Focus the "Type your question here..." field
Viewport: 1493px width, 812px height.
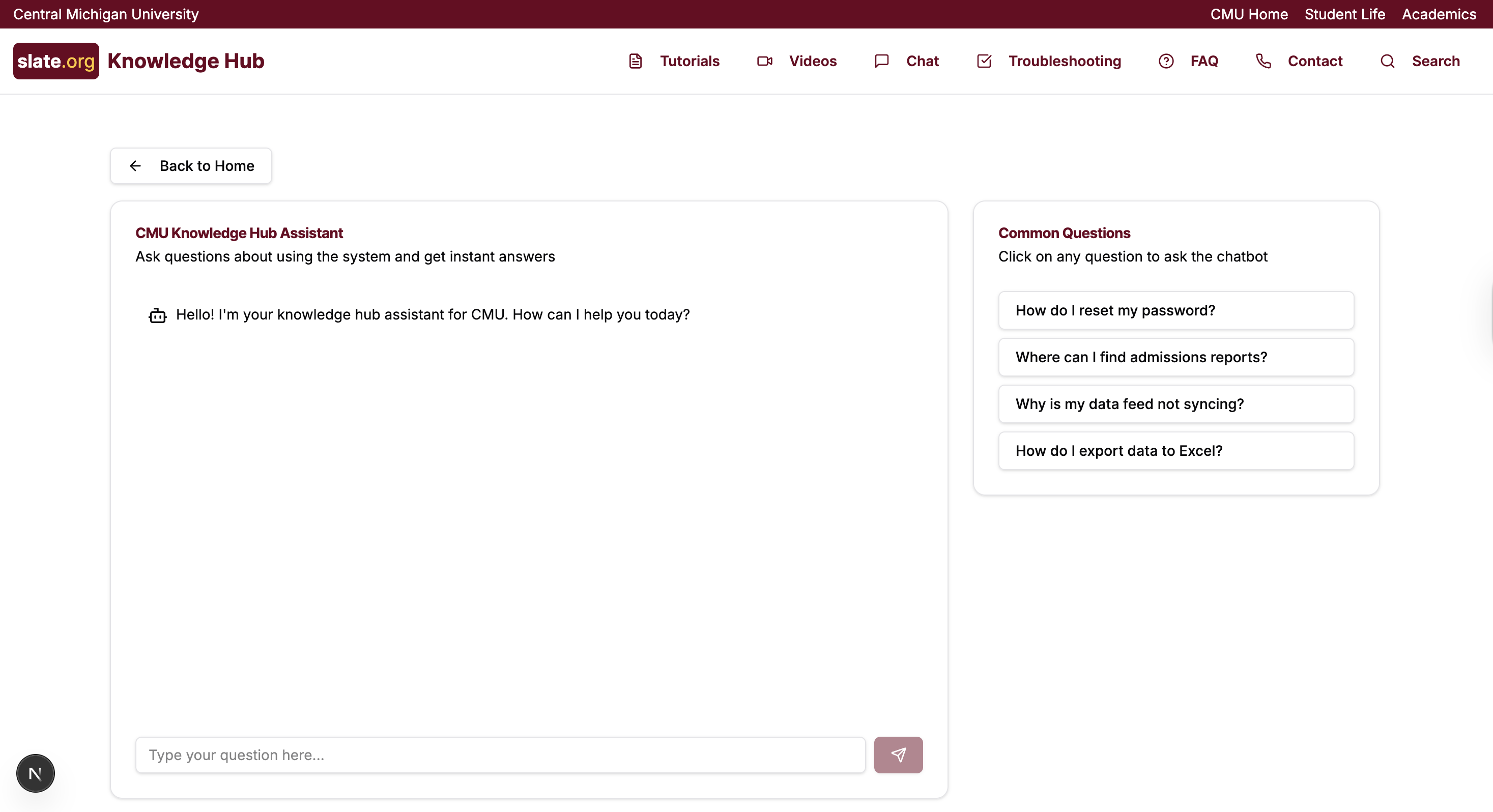click(x=500, y=755)
